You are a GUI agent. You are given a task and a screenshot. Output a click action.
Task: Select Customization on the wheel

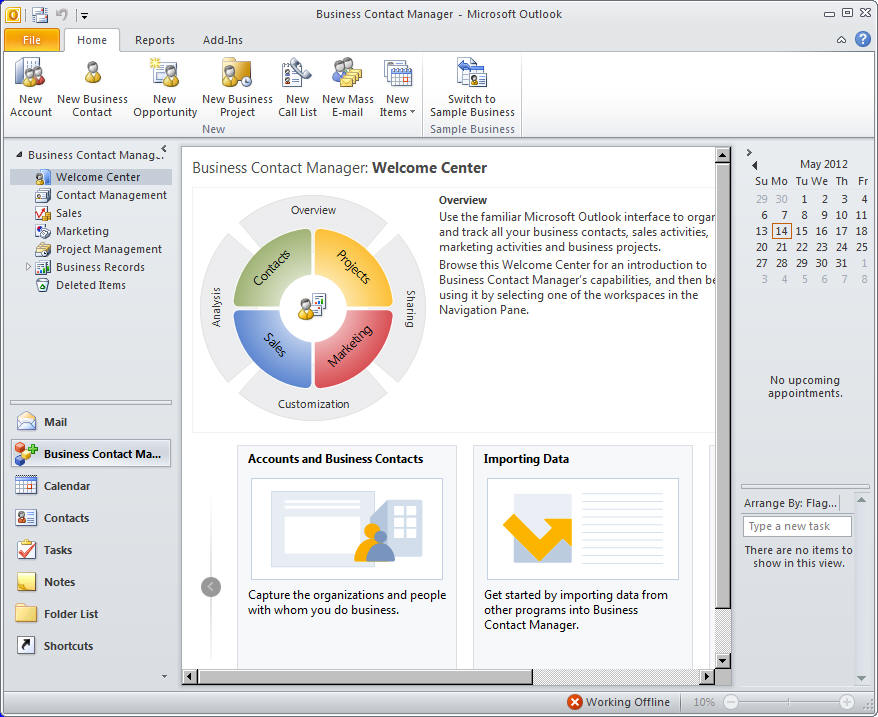[x=313, y=404]
